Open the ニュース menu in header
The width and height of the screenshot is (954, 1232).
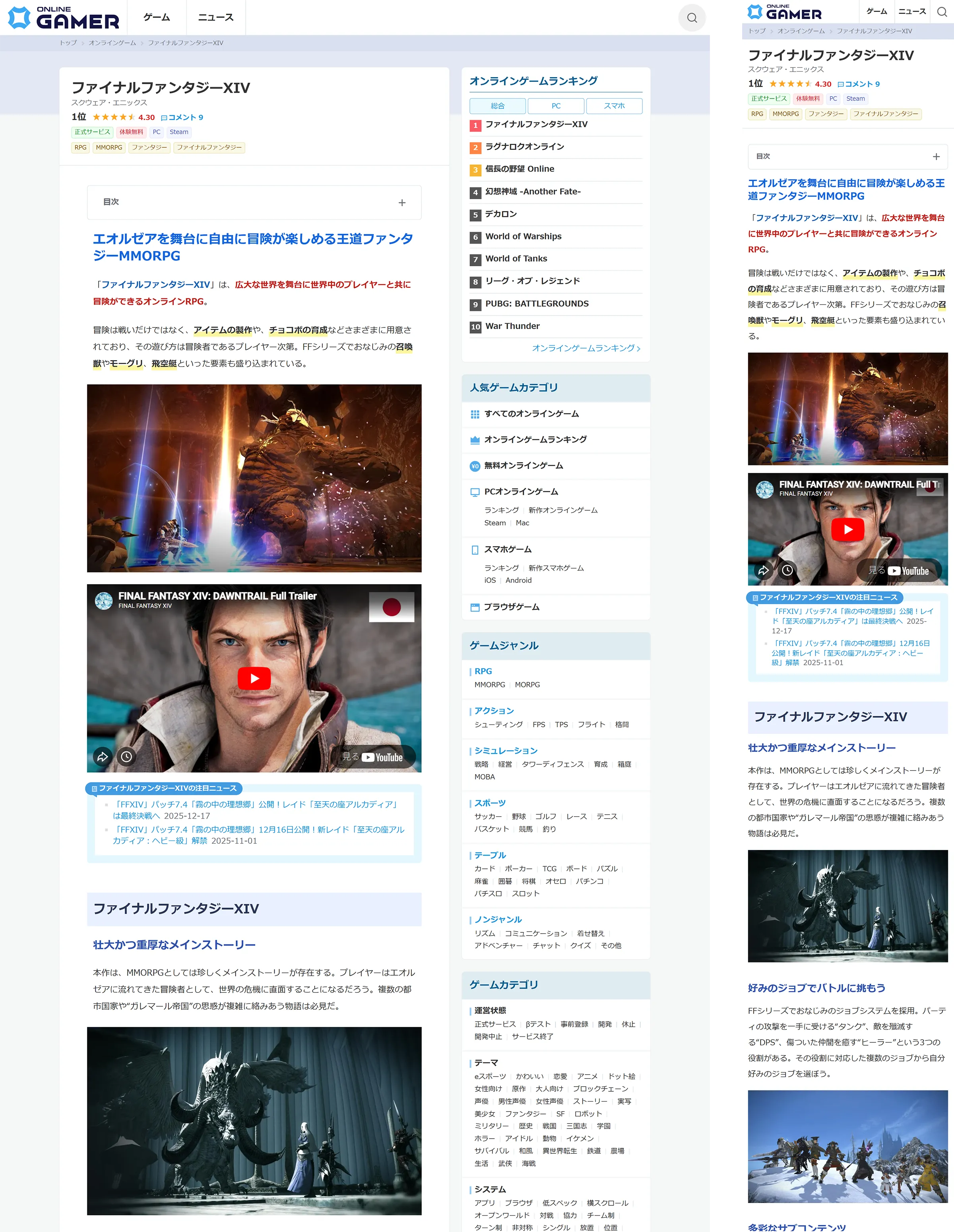coord(215,17)
